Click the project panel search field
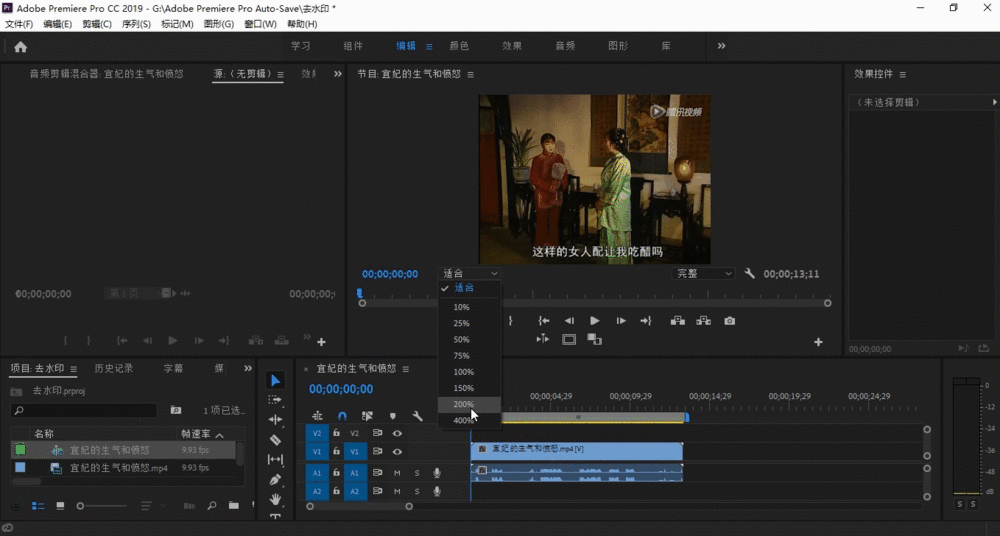The image size is (1000, 536). (x=84, y=410)
